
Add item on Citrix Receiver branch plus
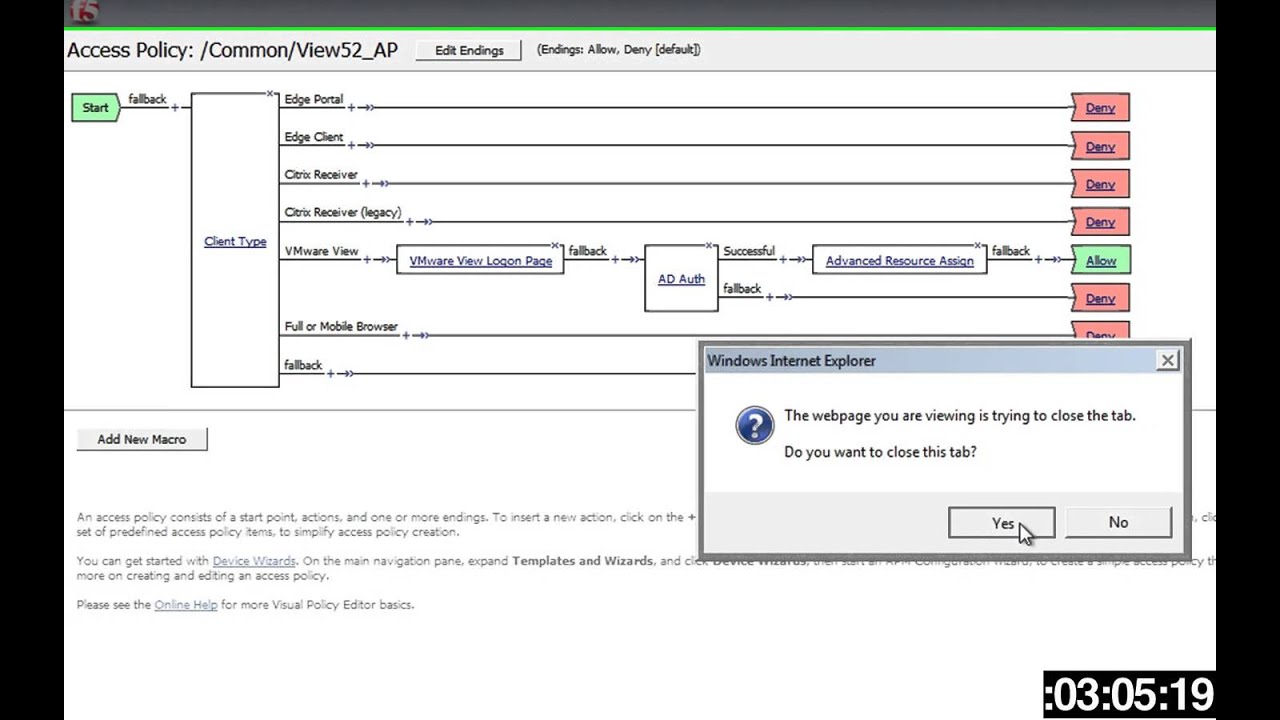366,183
